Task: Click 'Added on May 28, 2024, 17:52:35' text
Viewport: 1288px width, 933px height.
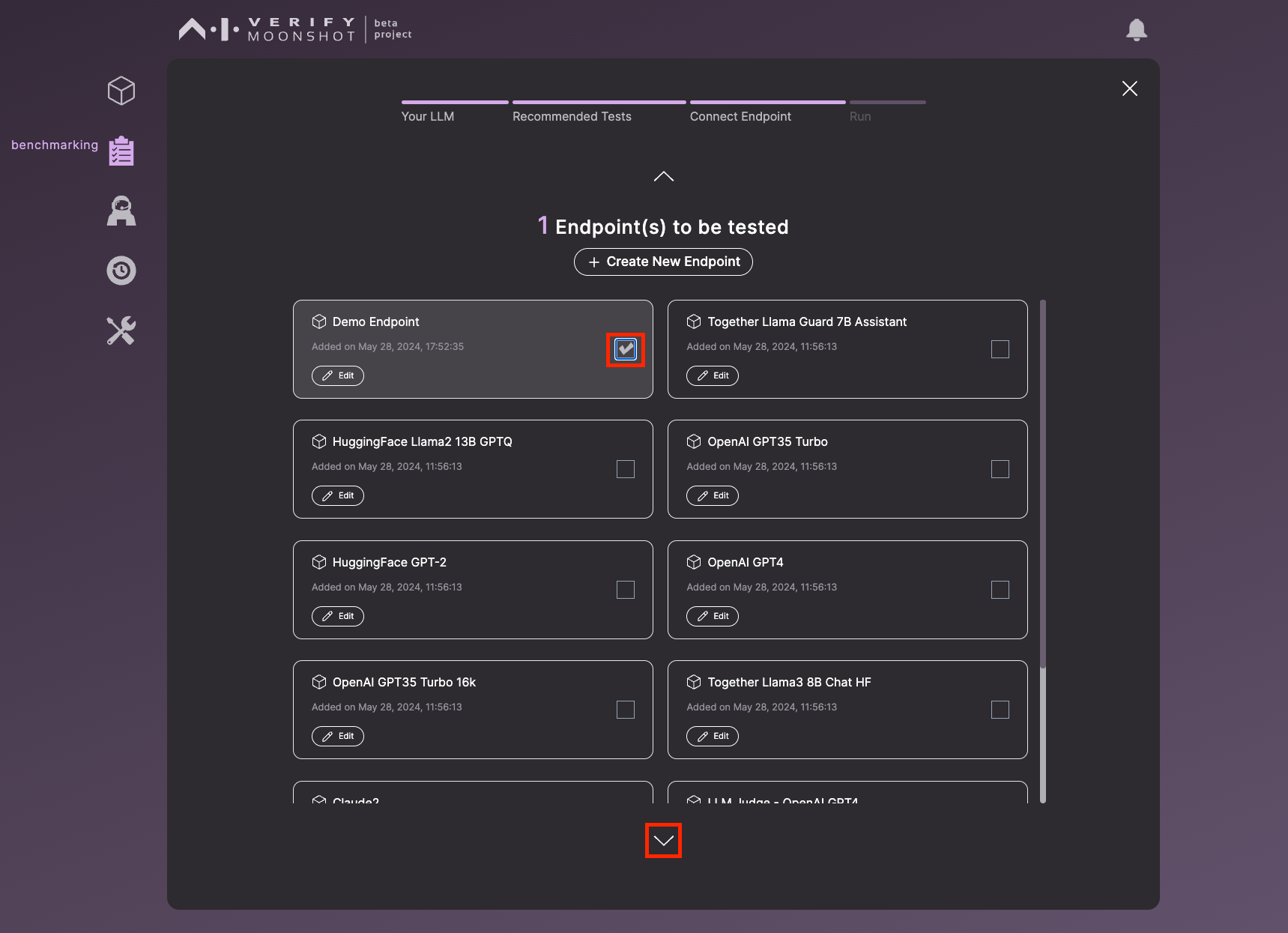Action: [387, 346]
